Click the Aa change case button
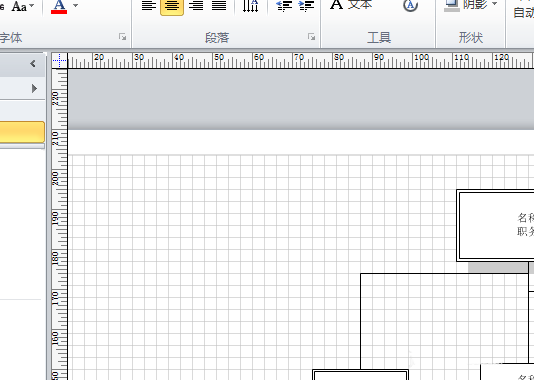The height and width of the screenshot is (380, 534). point(23,6)
